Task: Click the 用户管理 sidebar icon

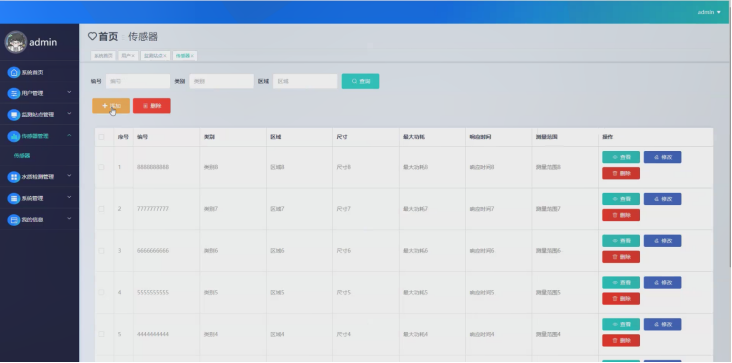Action: pyautogui.click(x=14, y=93)
